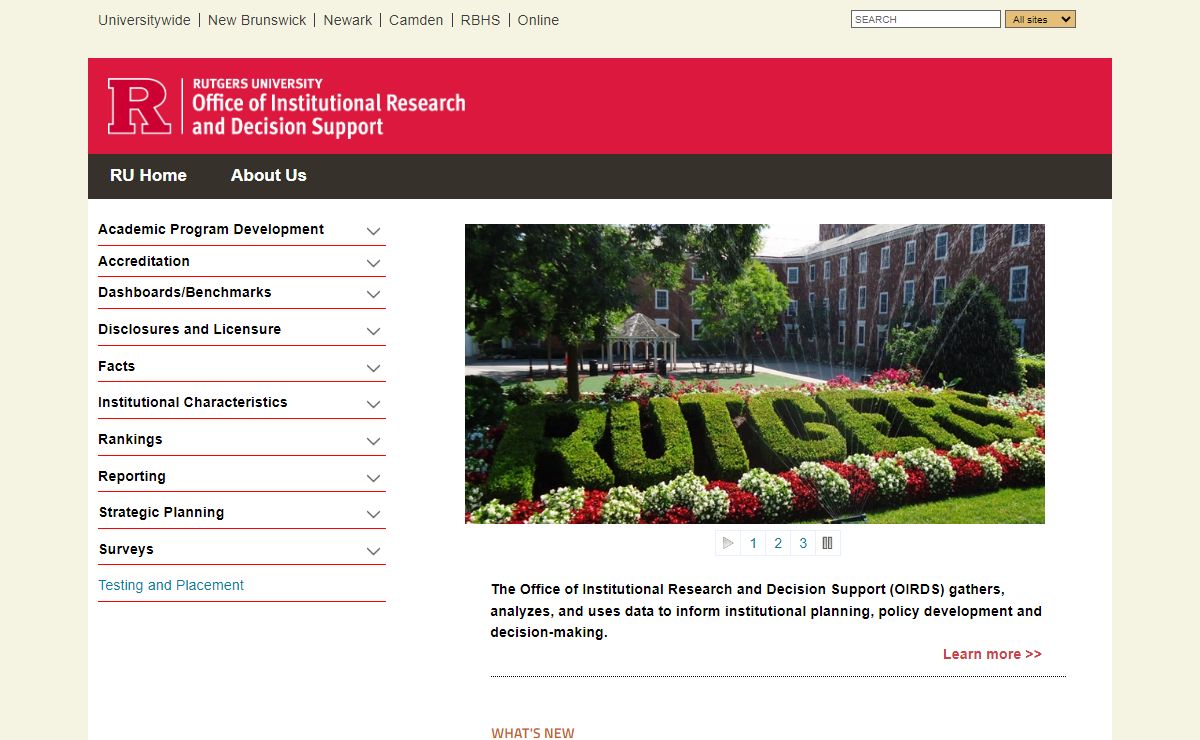Click the Office of Institutional Research banner title
Image resolution: width=1200 pixels, height=740 pixels.
point(328,114)
